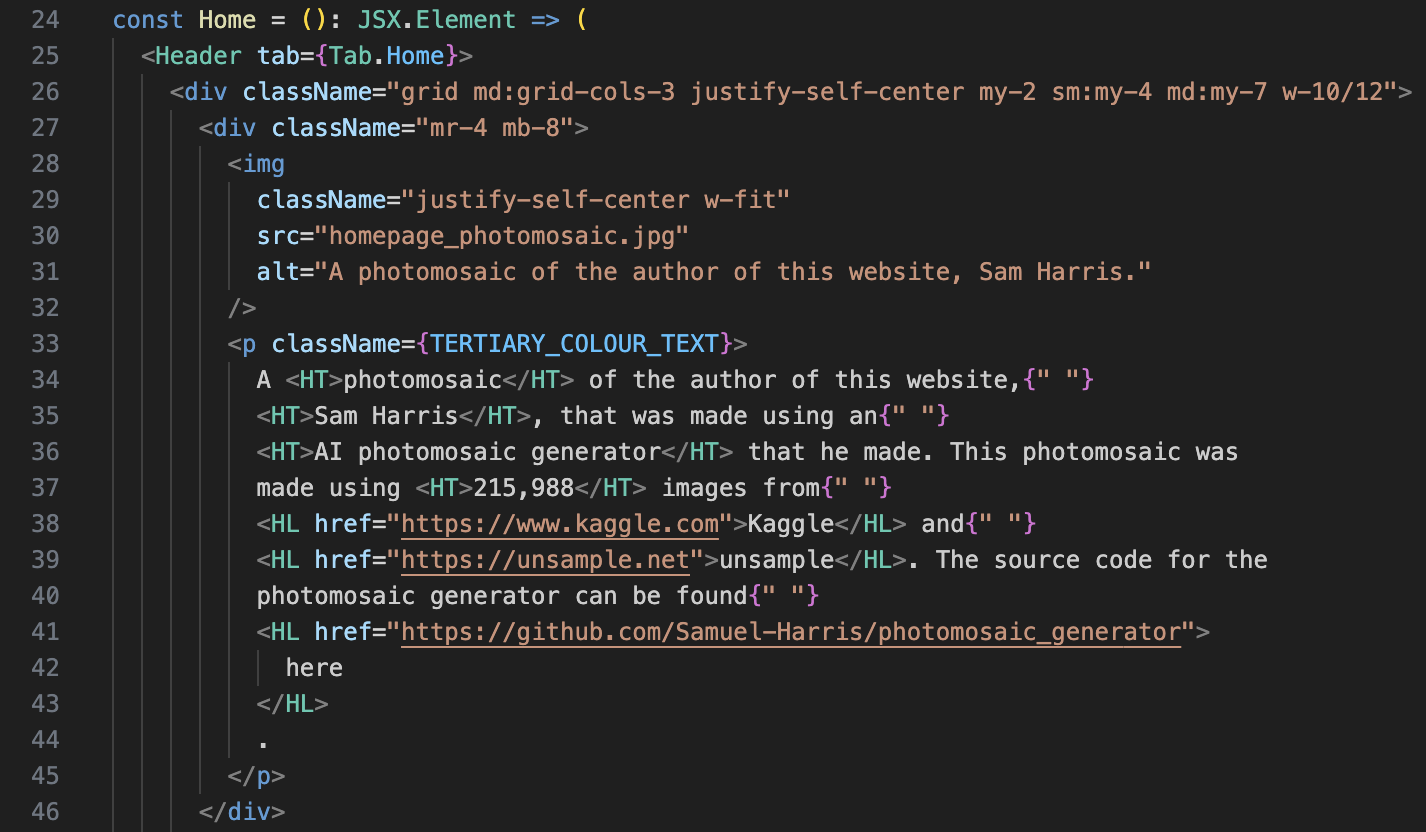Click the 'unsample' label before closing HL
This screenshot has width=1426, height=832.
pyautogui.click(x=777, y=559)
